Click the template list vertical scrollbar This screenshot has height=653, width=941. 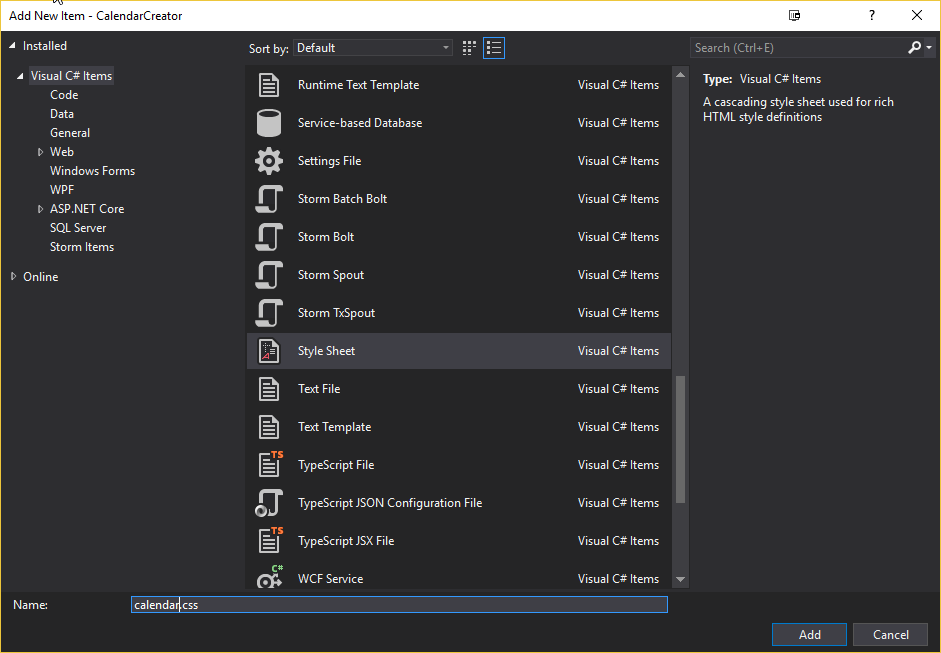coord(681,440)
